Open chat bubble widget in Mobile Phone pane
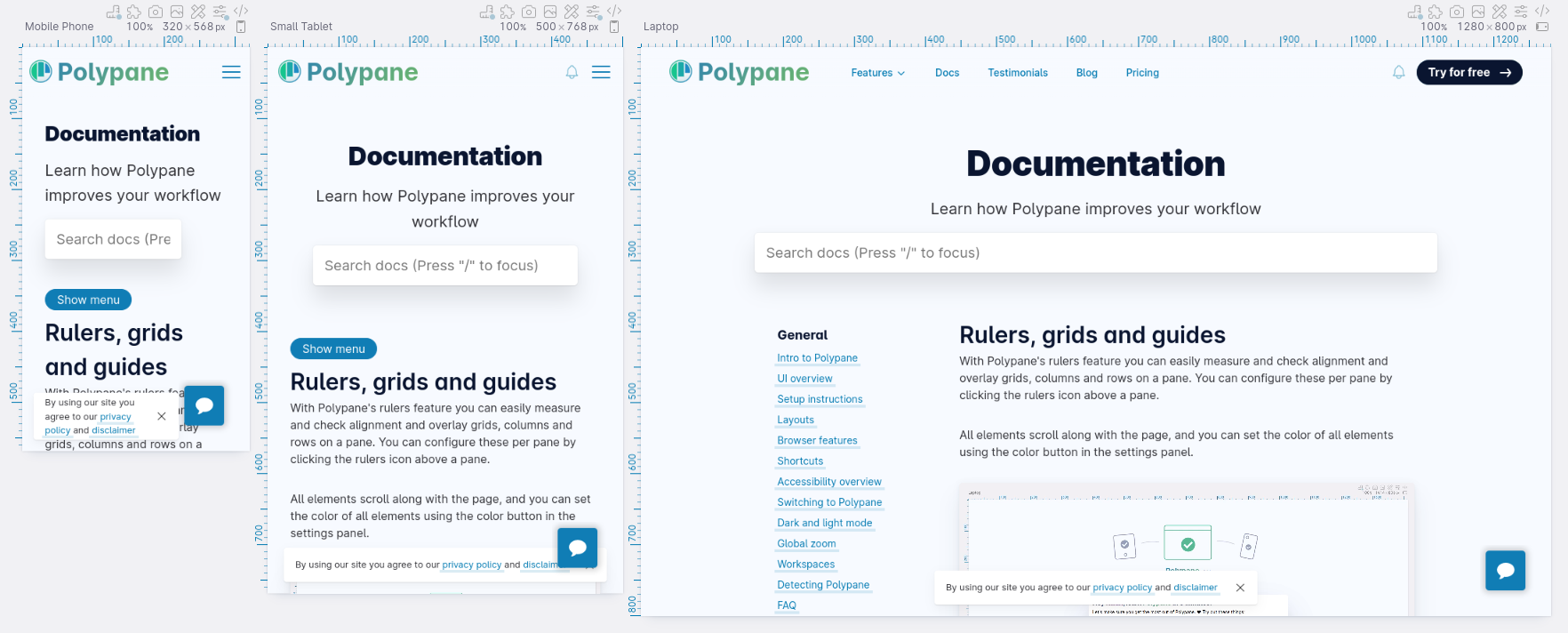The image size is (1568, 633). (204, 405)
